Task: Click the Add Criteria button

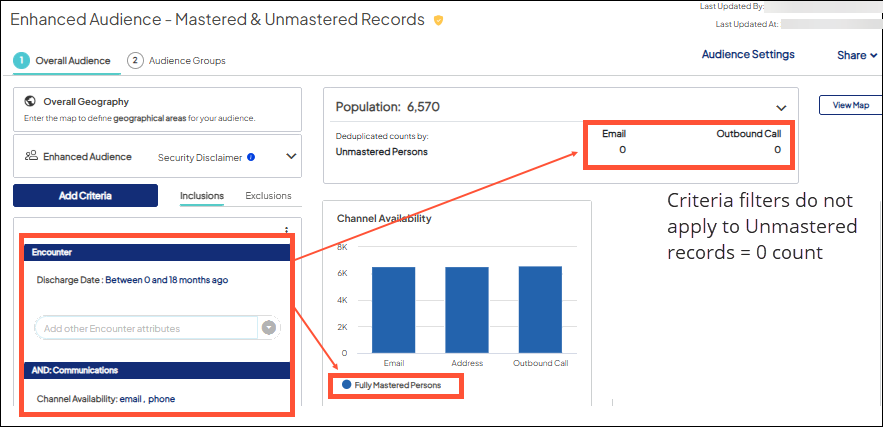Action: tap(85, 195)
